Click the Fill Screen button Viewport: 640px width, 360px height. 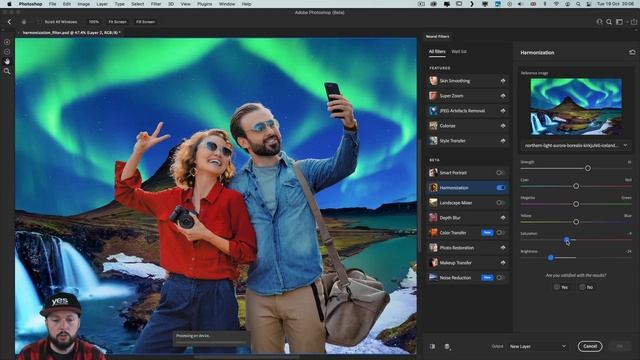(x=145, y=22)
